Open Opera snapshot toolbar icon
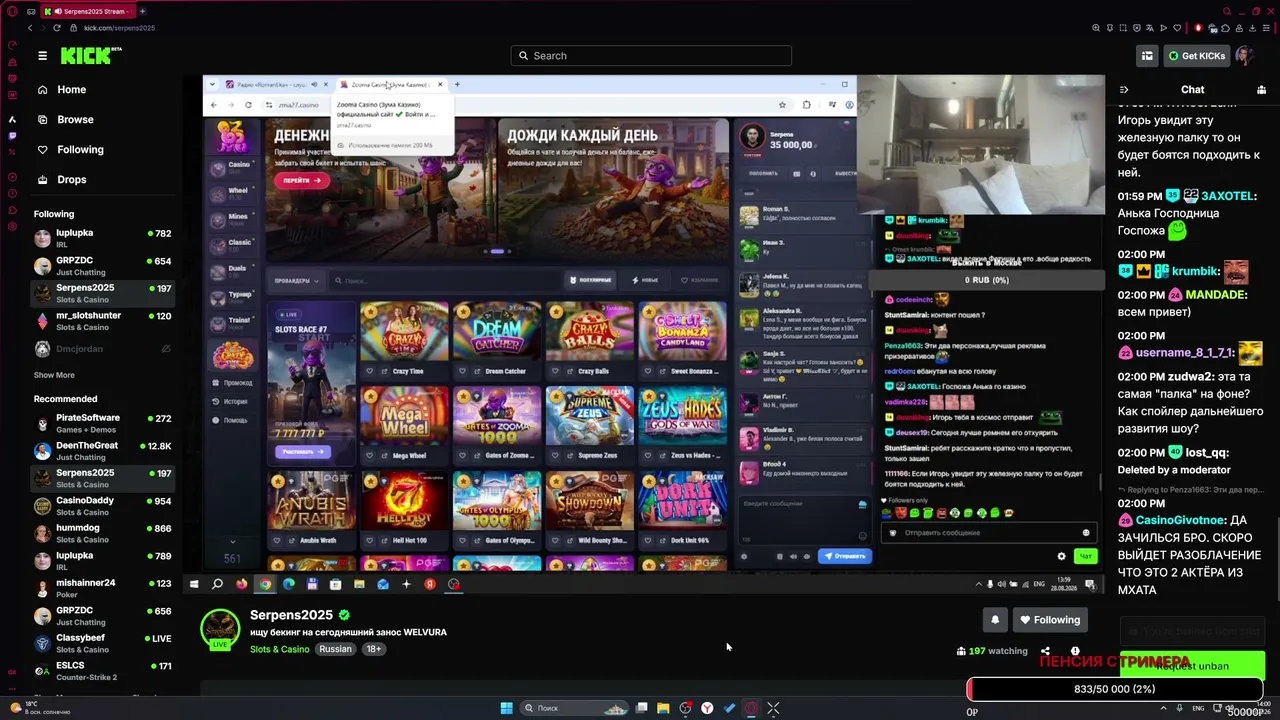The width and height of the screenshot is (1280, 720). point(1123,28)
